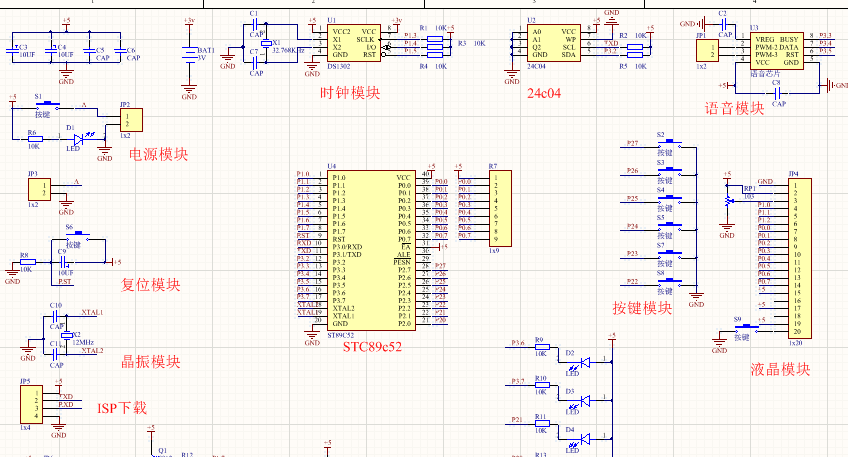Select the JP4 1x20 LCD header
This screenshot has width=848, height=457.
pyautogui.click(x=800, y=259)
